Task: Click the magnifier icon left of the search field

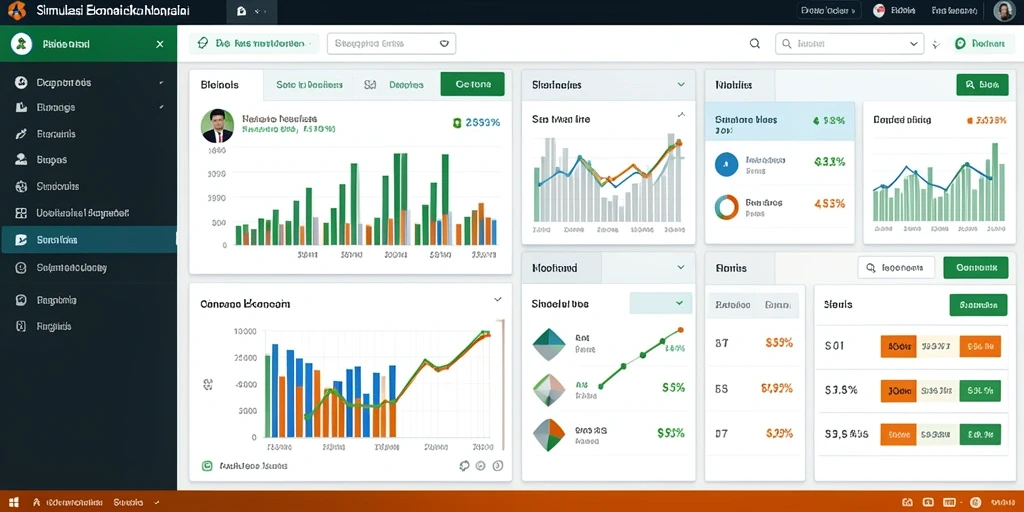Action: (754, 44)
